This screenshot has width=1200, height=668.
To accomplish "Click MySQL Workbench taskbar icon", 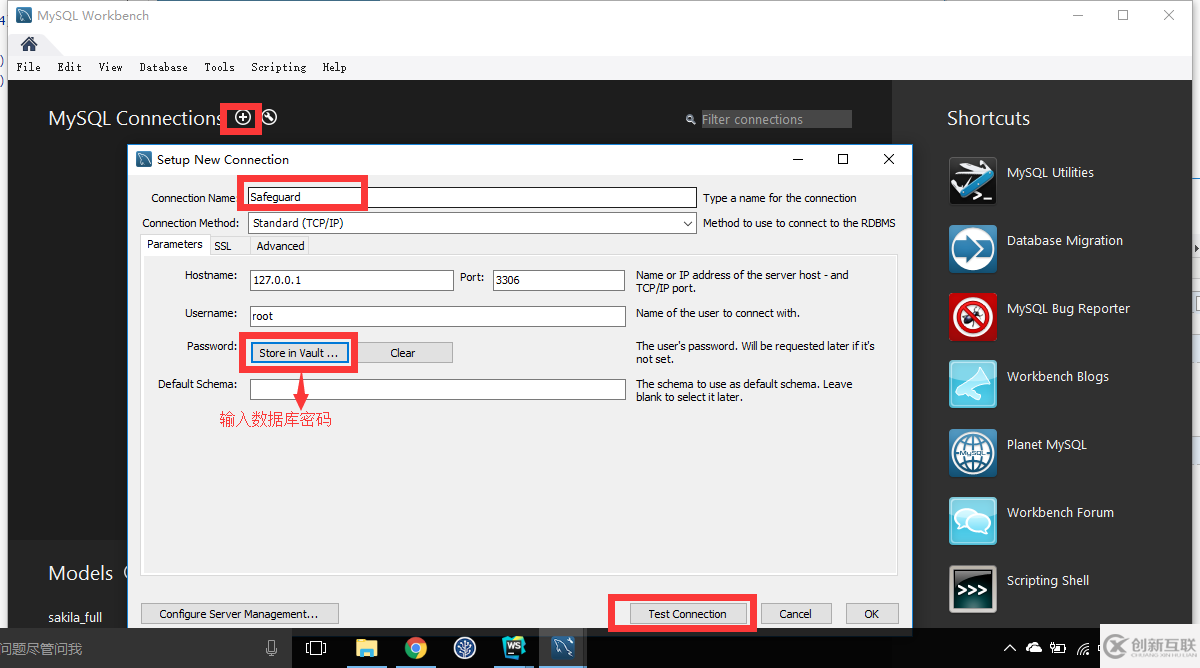I will (563, 648).
